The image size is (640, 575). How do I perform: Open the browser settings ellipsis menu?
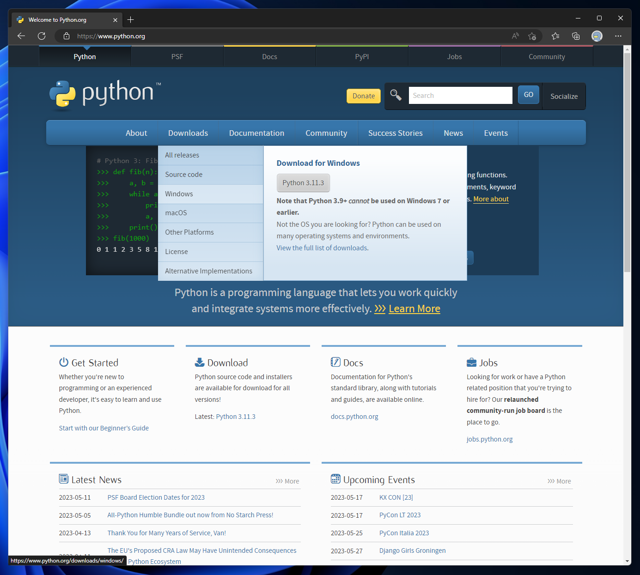pos(618,36)
